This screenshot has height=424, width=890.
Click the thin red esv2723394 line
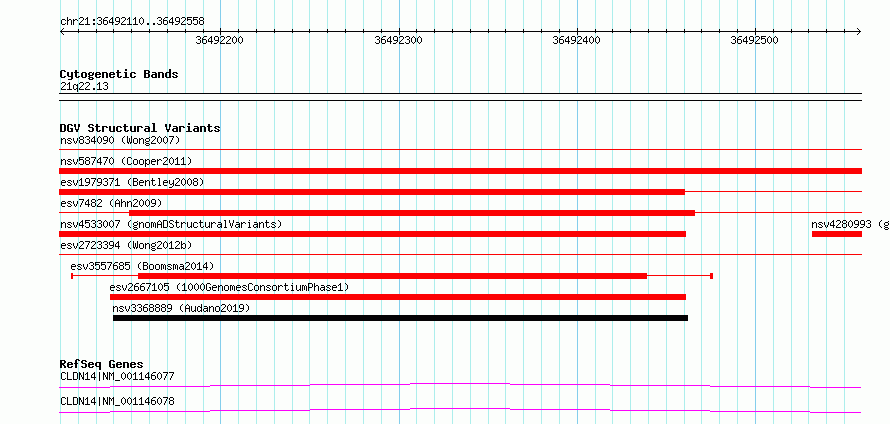coord(460,254)
